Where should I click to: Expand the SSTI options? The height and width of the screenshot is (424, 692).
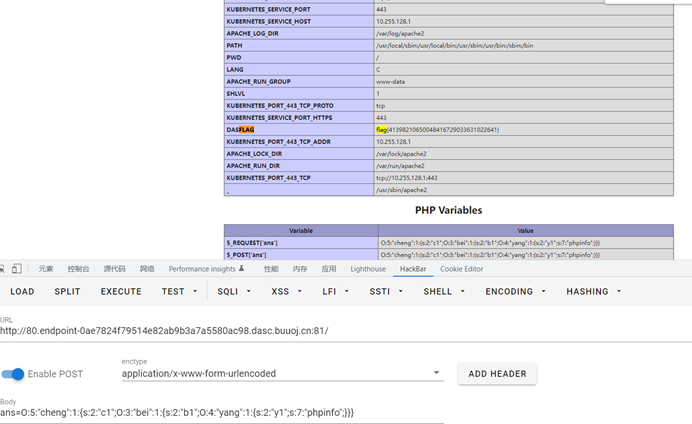pos(386,292)
